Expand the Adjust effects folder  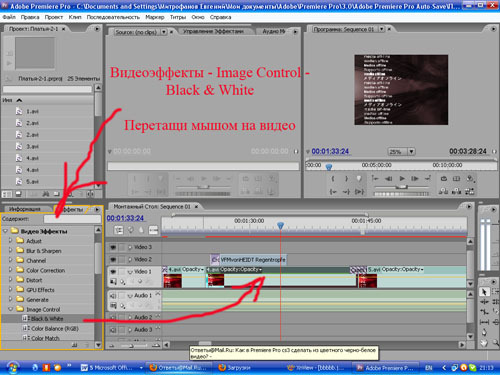[x=10, y=240]
